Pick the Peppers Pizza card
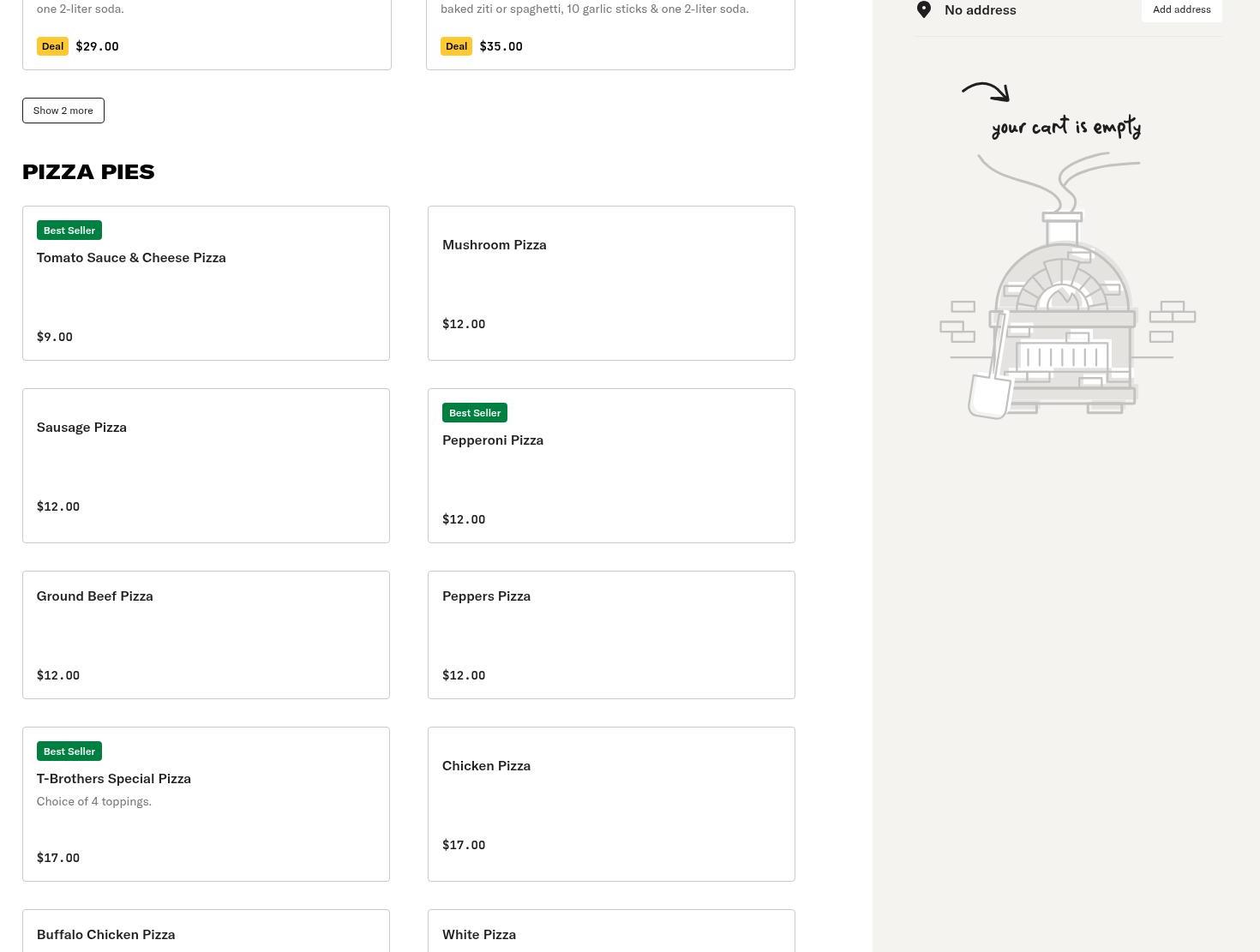1260x952 pixels. 611,635
